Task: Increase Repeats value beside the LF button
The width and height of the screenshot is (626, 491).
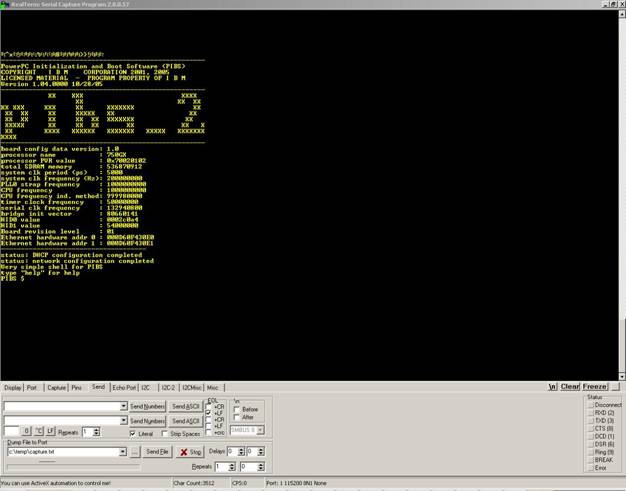Action: pyautogui.click(x=96, y=430)
